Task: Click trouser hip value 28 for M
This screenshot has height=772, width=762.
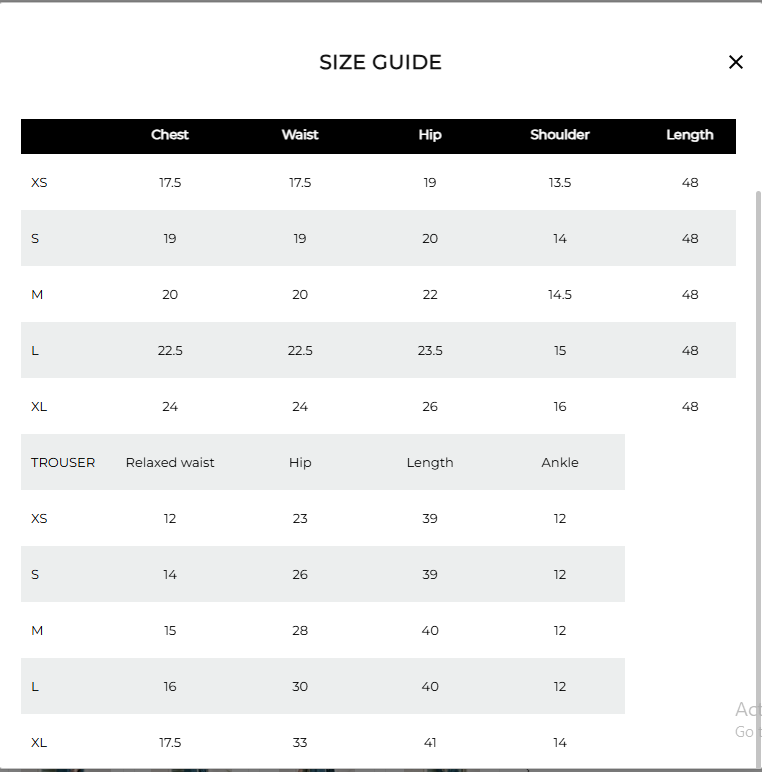Action: tap(300, 631)
